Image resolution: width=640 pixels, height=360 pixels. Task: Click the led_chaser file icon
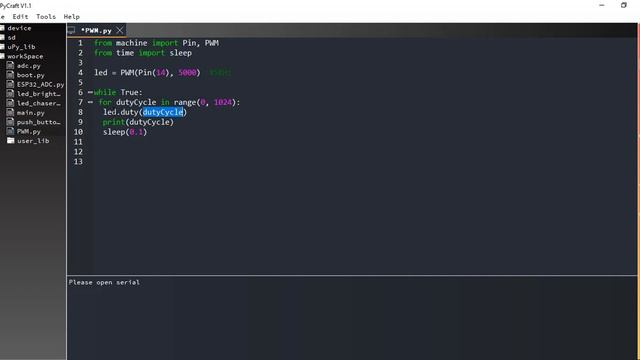10,103
